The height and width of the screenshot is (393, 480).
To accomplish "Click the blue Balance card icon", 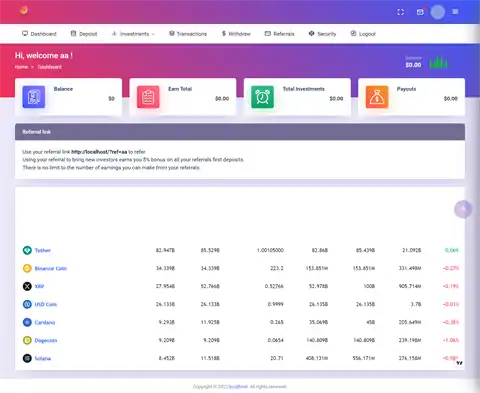I will tap(34, 97).
